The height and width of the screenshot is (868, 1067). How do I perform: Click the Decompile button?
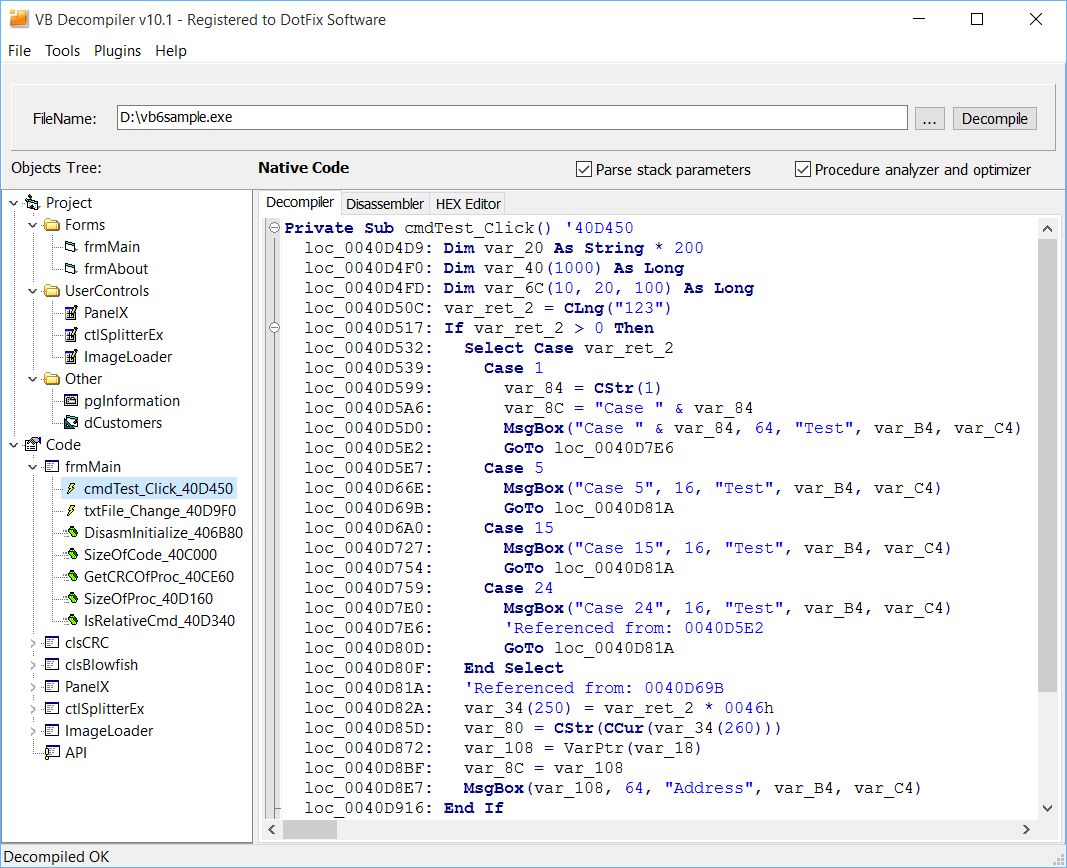(x=994, y=118)
